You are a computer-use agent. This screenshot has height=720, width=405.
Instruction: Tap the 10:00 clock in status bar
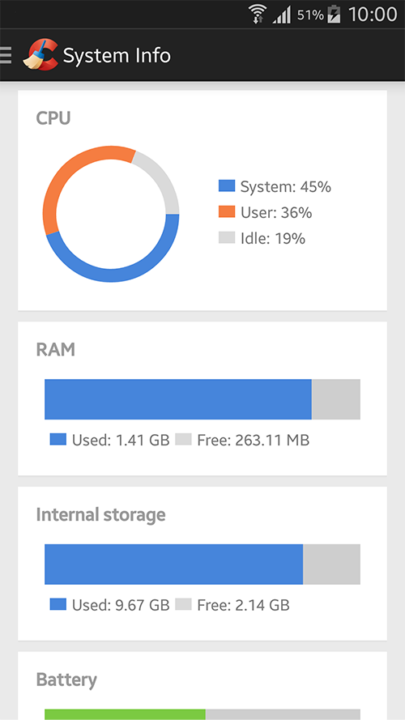(372, 15)
